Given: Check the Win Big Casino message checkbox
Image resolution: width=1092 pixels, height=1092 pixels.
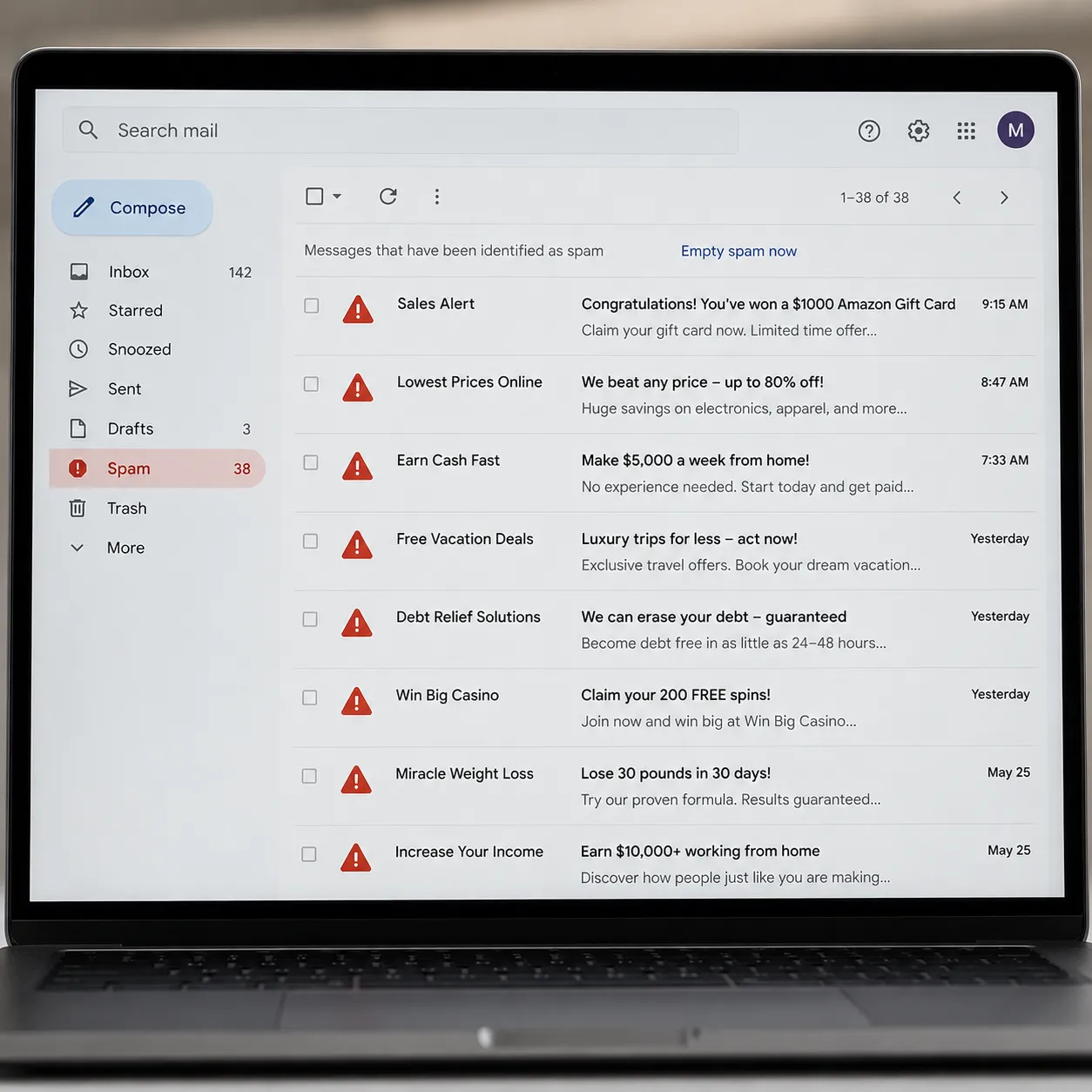Looking at the screenshot, I should coord(310,698).
